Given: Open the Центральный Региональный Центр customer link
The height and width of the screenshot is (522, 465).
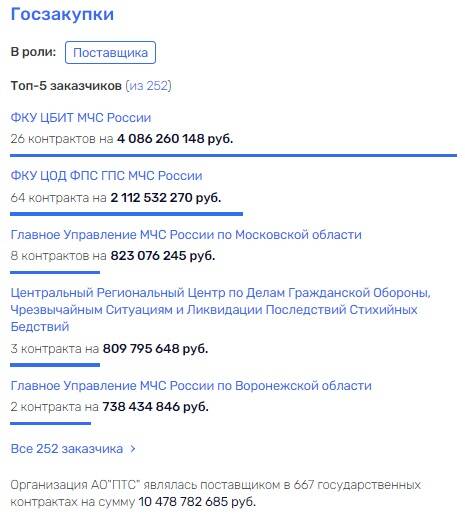Looking at the screenshot, I should (221, 309).
